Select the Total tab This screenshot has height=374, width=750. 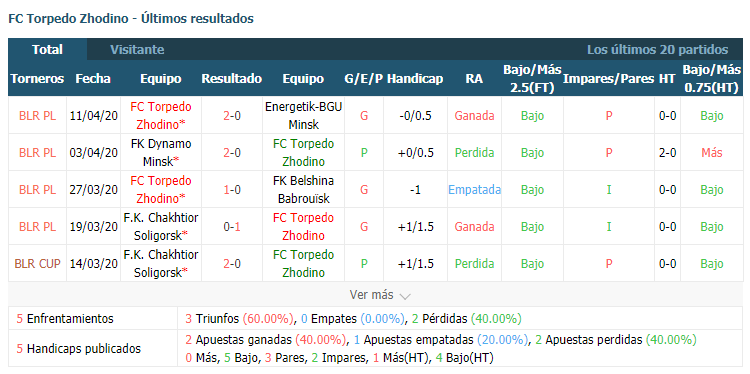[x=47, y=50]
